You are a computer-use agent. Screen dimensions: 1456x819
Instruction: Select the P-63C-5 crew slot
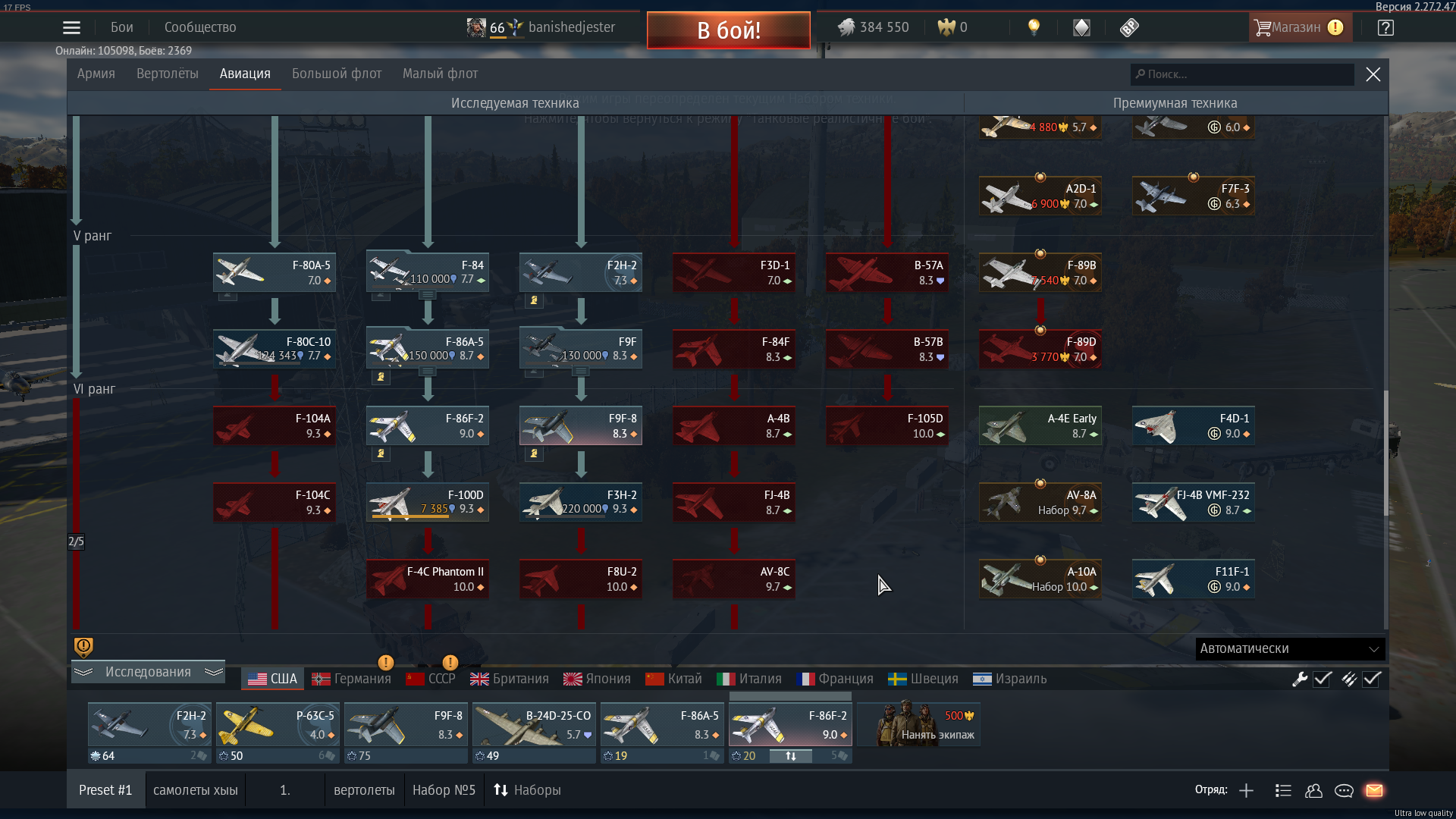coord(278,725)
